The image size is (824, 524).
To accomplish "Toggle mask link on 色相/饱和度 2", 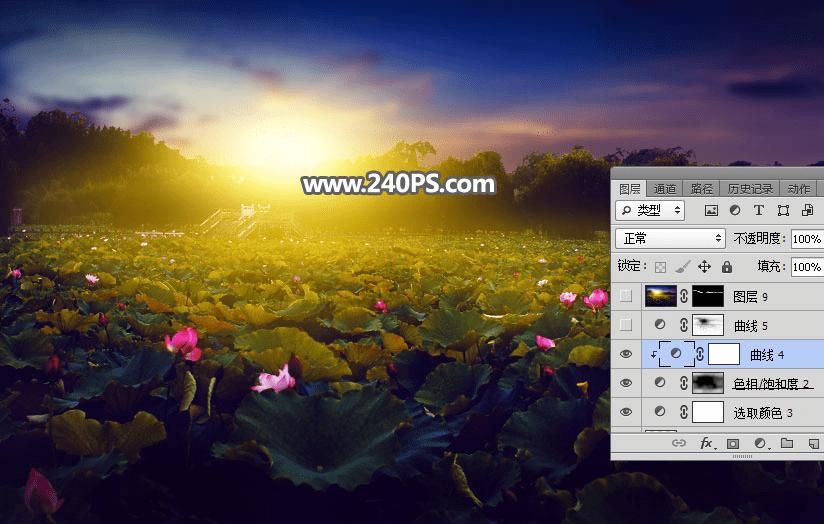I will (684, 383).
